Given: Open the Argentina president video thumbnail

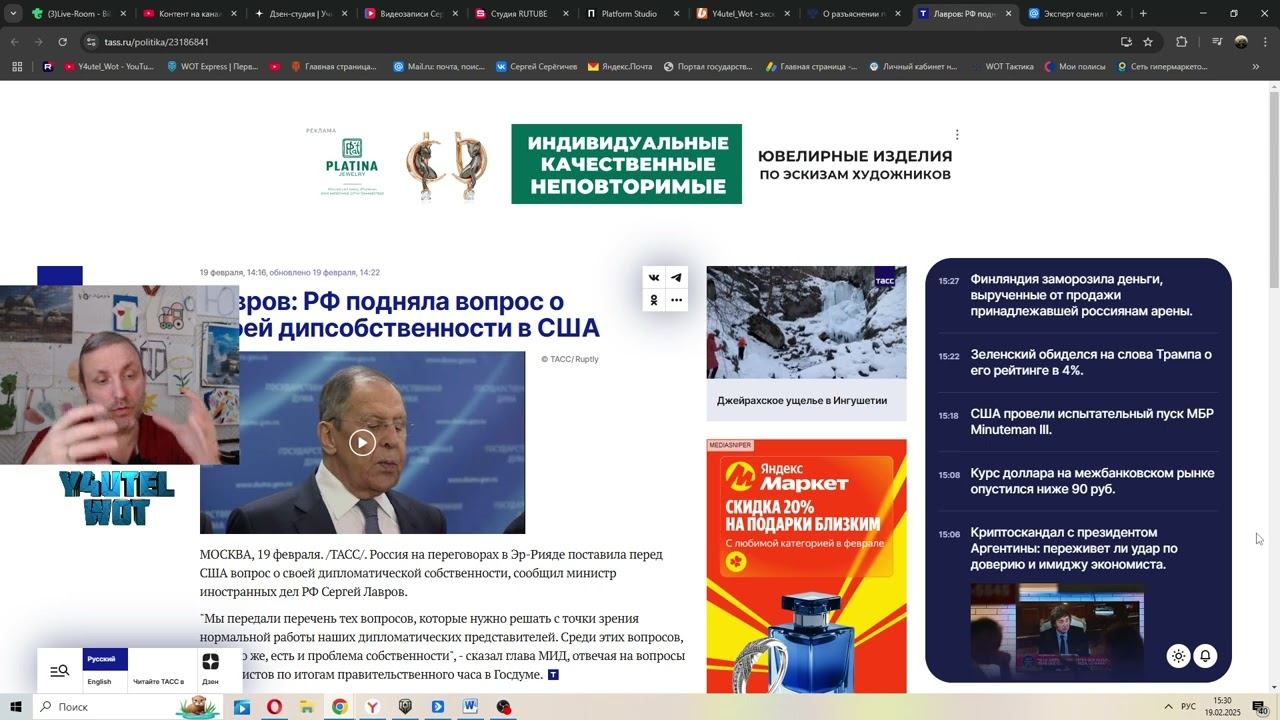Looking at the screenshot, I should pos(1057,628).
